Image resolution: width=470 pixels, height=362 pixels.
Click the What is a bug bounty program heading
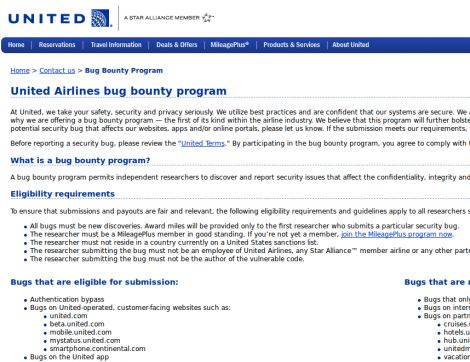[x=80, y=161]
